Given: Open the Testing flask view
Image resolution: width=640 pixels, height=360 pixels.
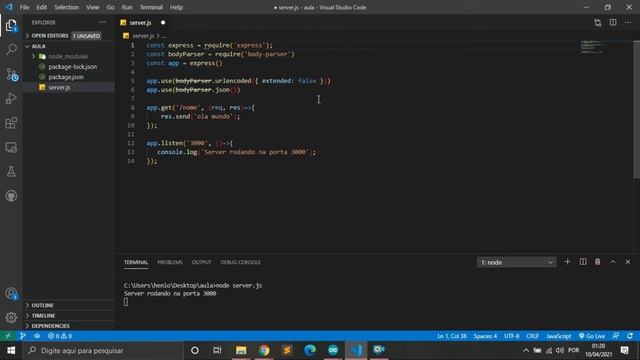Looking at the screenshot, I should (11, 171).
